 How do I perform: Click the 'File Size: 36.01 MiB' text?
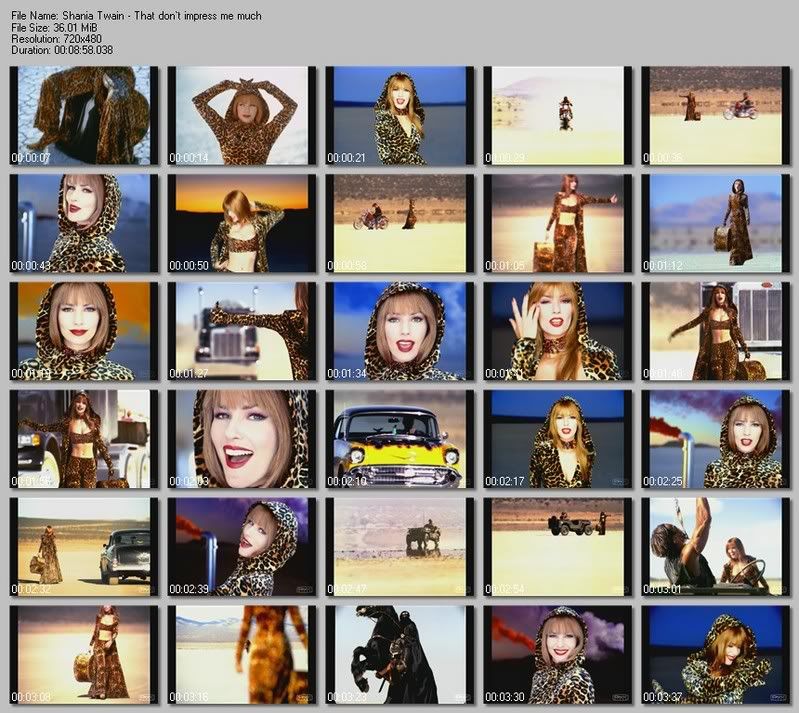click(x=54, y=28)
